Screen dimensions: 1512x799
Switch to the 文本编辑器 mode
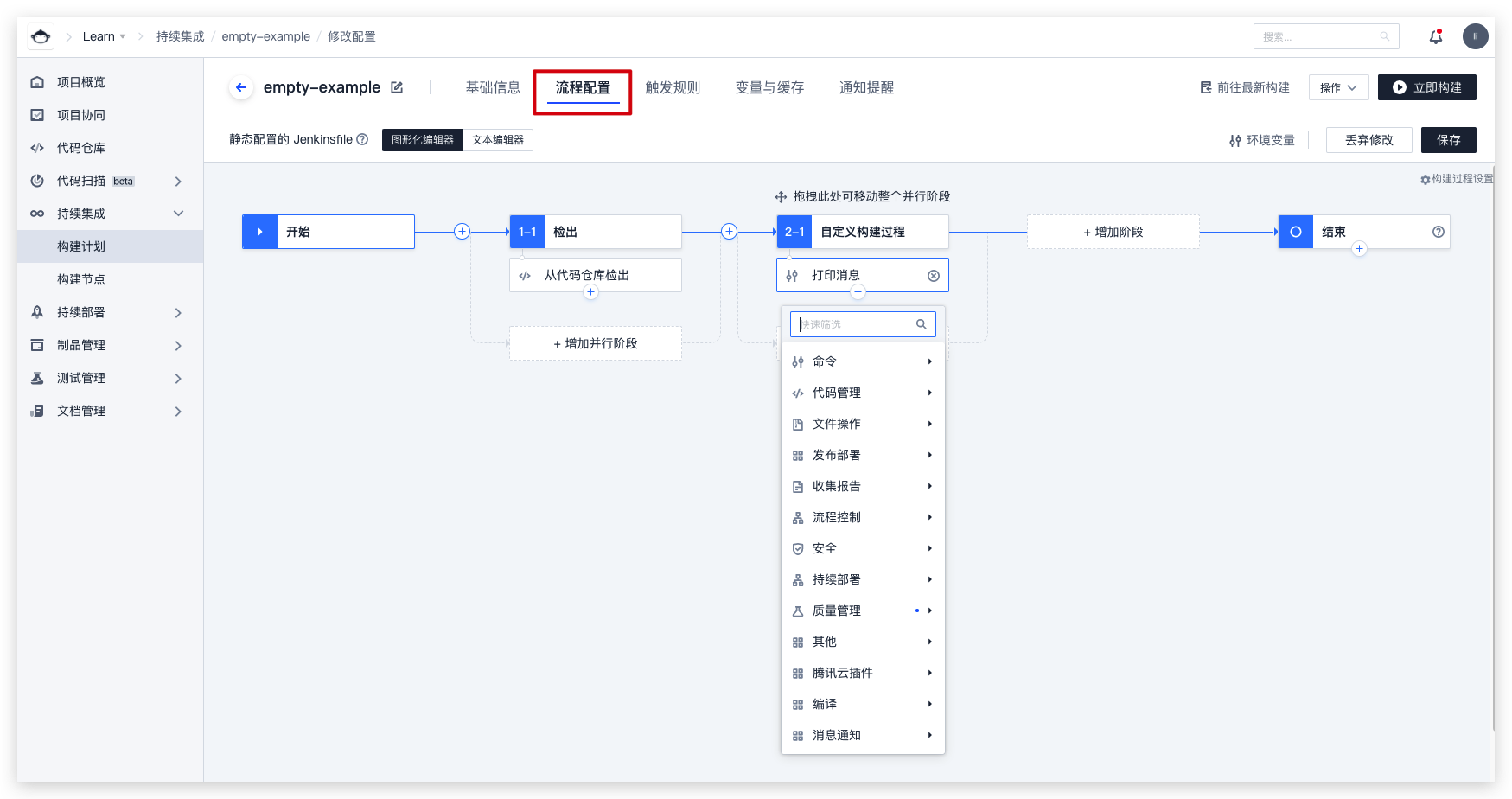point(498,140)
